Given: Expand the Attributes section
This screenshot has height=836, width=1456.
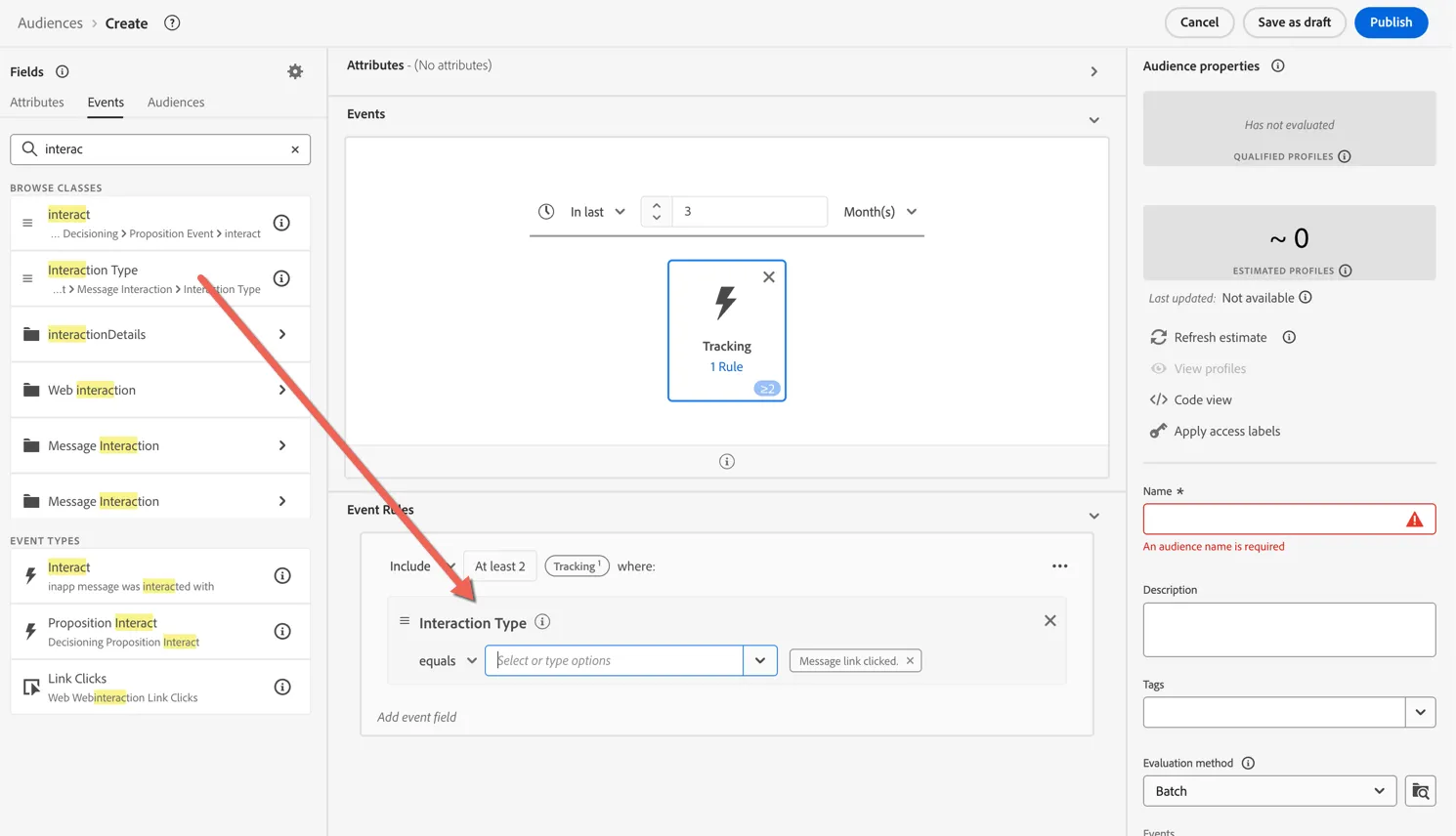Looking at the screenshot, I should (1093, 71).
